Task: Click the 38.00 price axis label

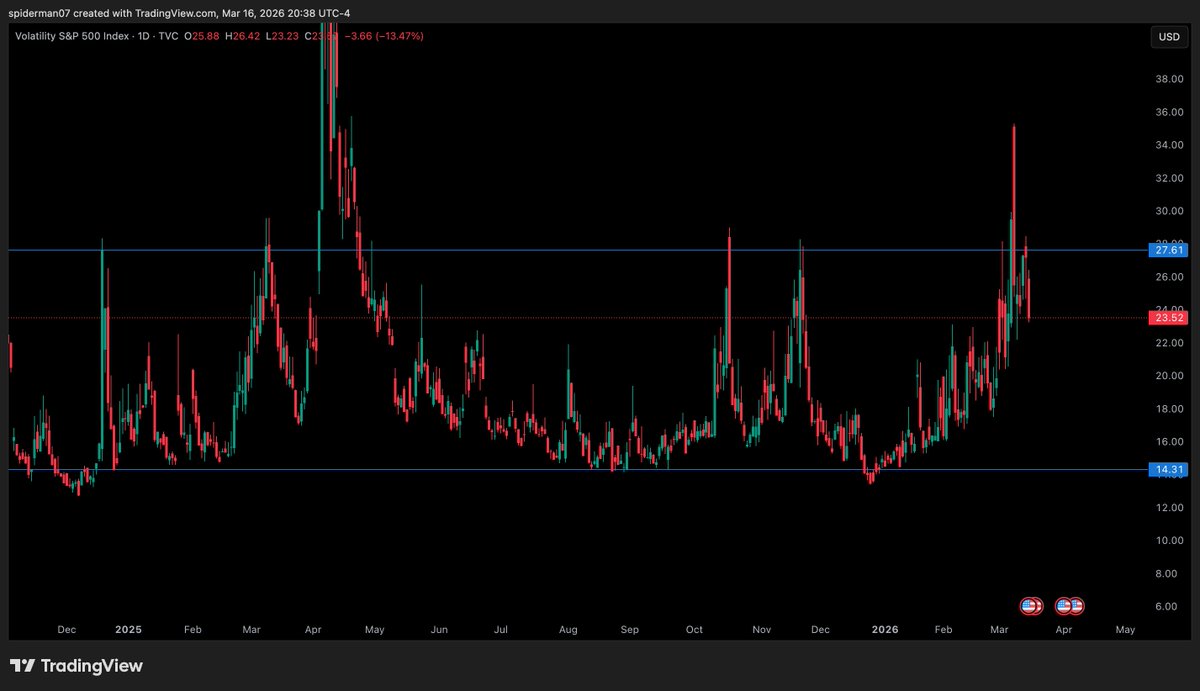Action: tap(1169, 79)
